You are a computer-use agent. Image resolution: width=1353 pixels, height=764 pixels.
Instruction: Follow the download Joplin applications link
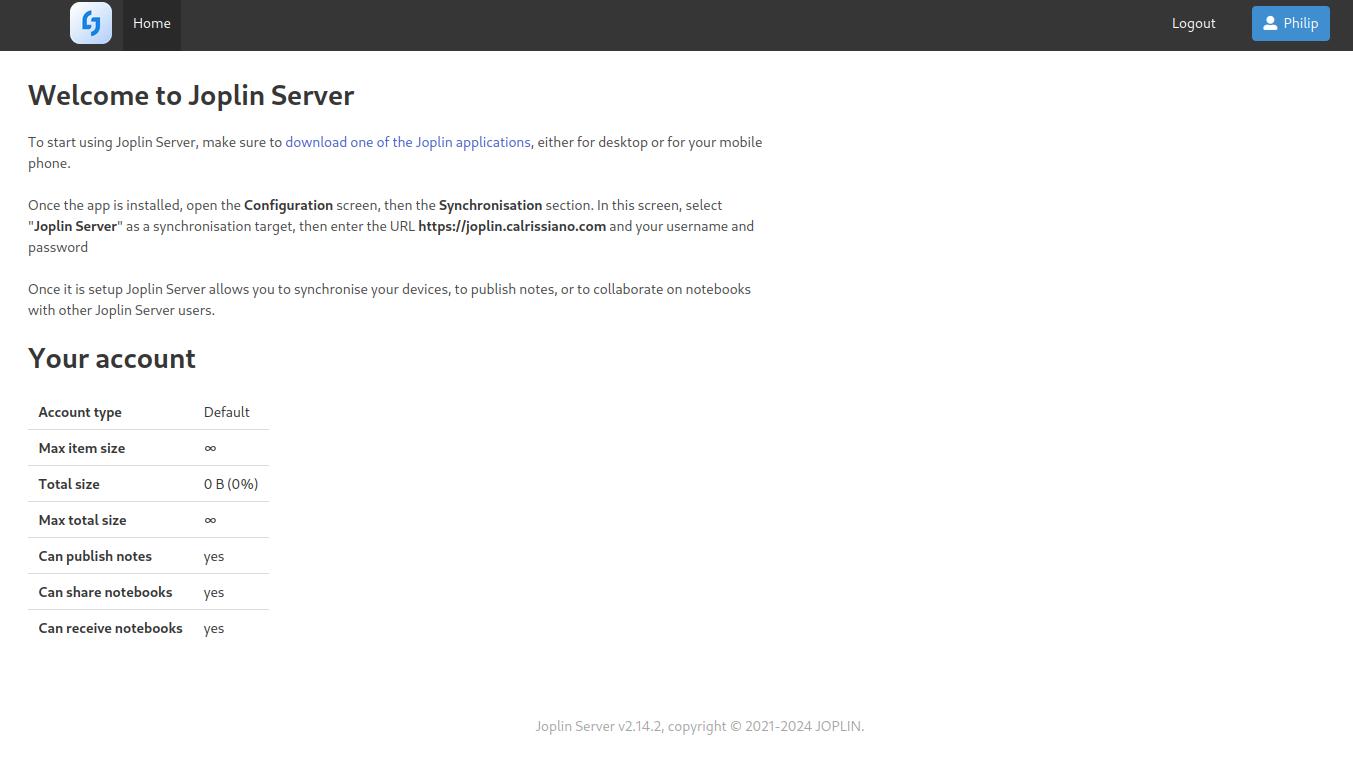click(408, 142)
